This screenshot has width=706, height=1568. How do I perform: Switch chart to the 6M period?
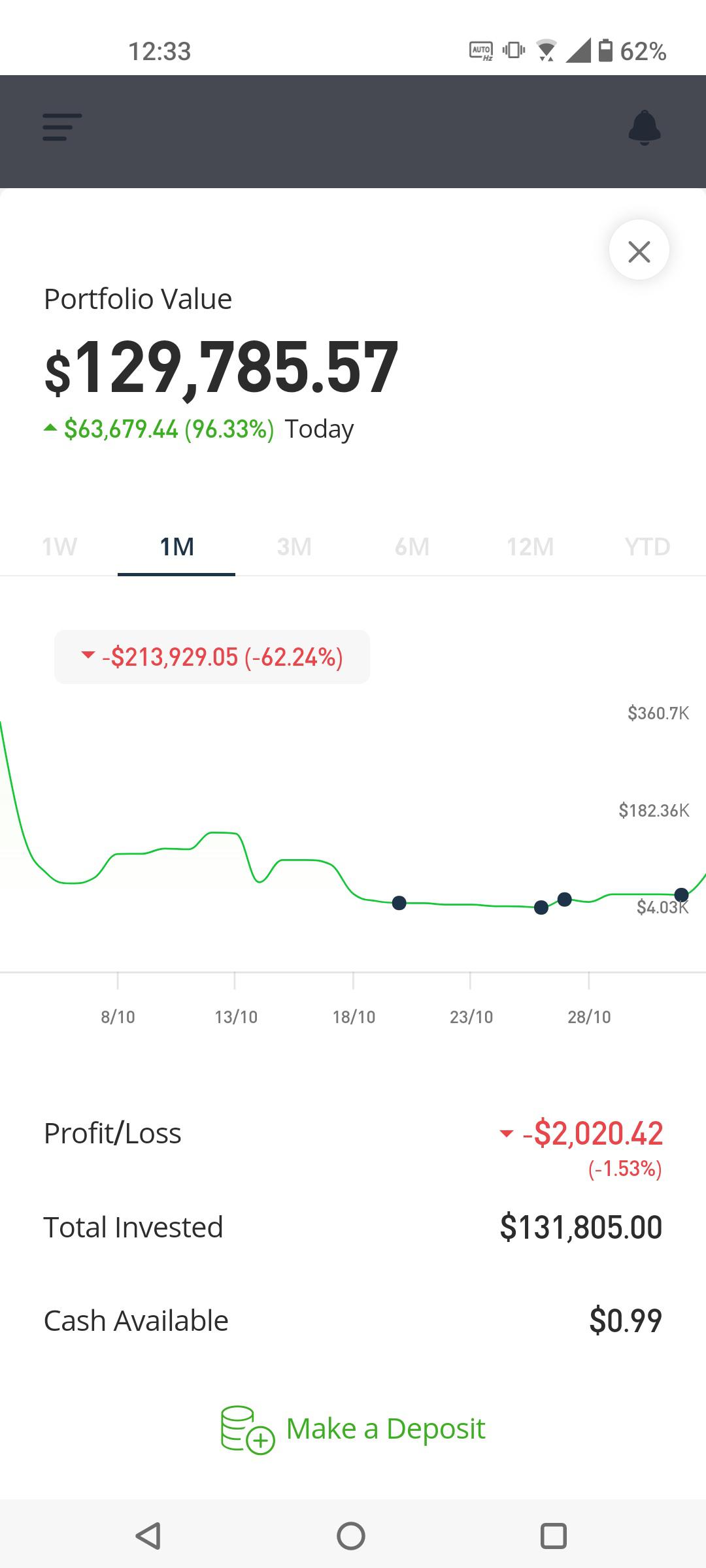tap(412, 546)
